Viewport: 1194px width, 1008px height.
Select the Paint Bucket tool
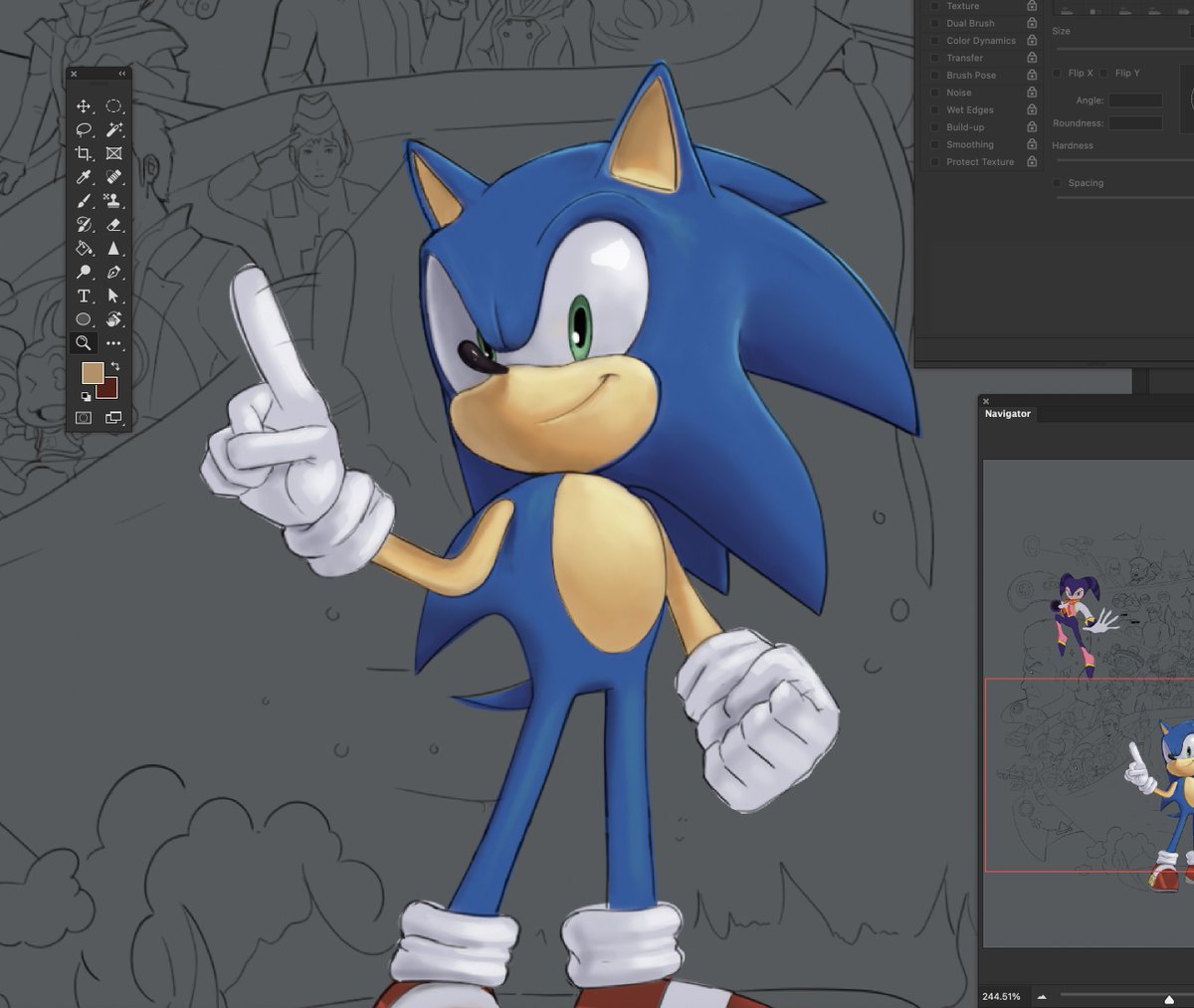(x=84, y=249)
